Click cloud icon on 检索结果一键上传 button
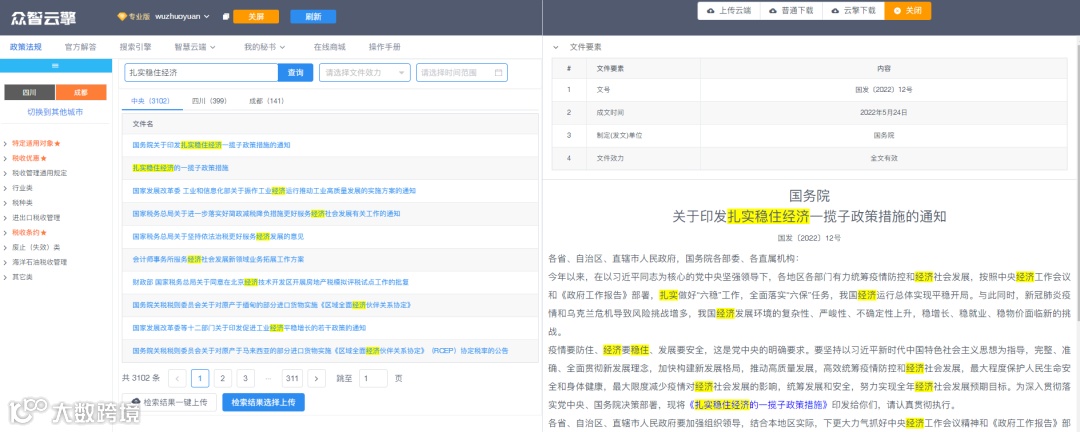 tap(136, 402)
